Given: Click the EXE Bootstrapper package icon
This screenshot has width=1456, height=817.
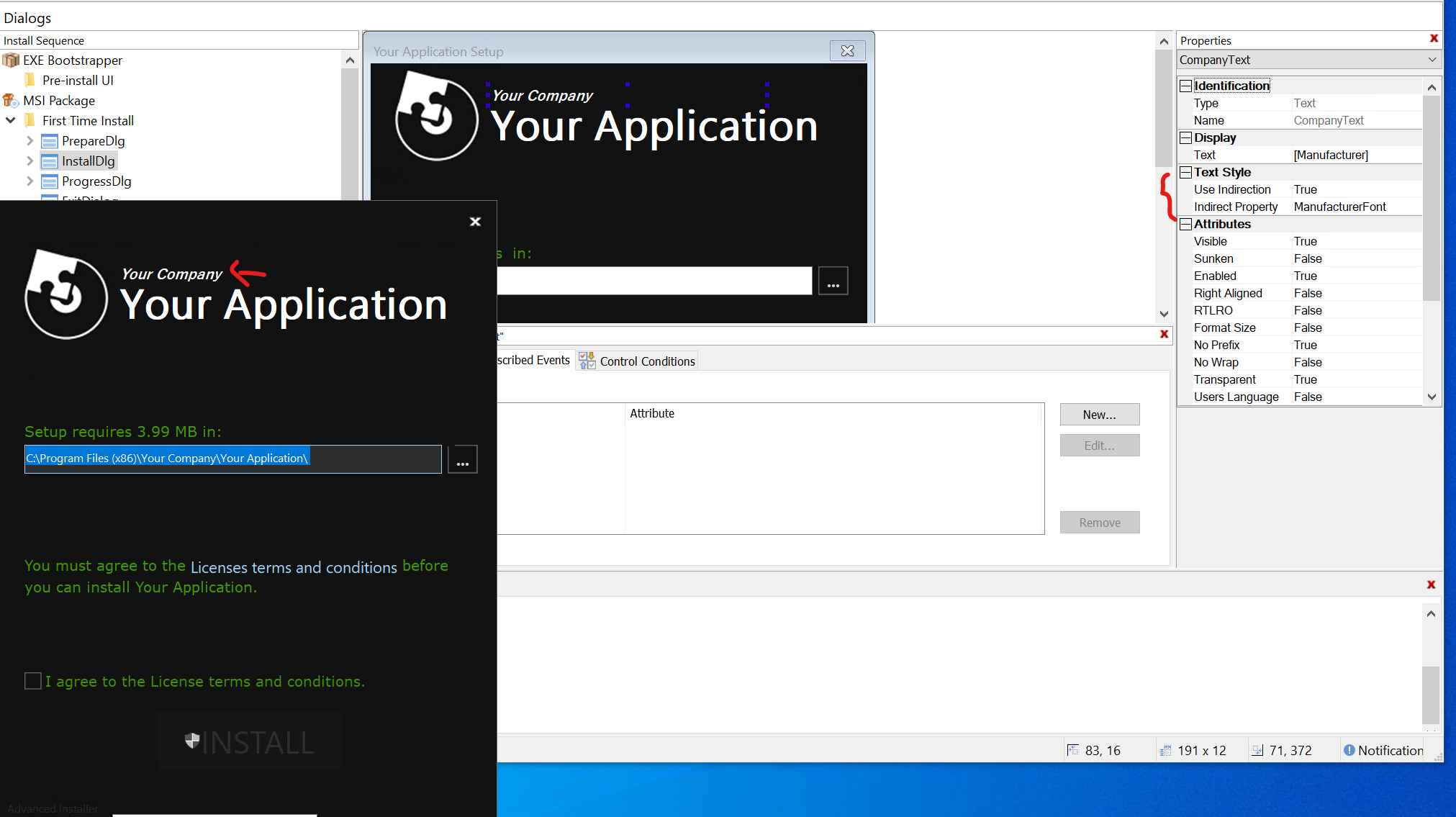Looking at the screenshot, I should point(11,60).
